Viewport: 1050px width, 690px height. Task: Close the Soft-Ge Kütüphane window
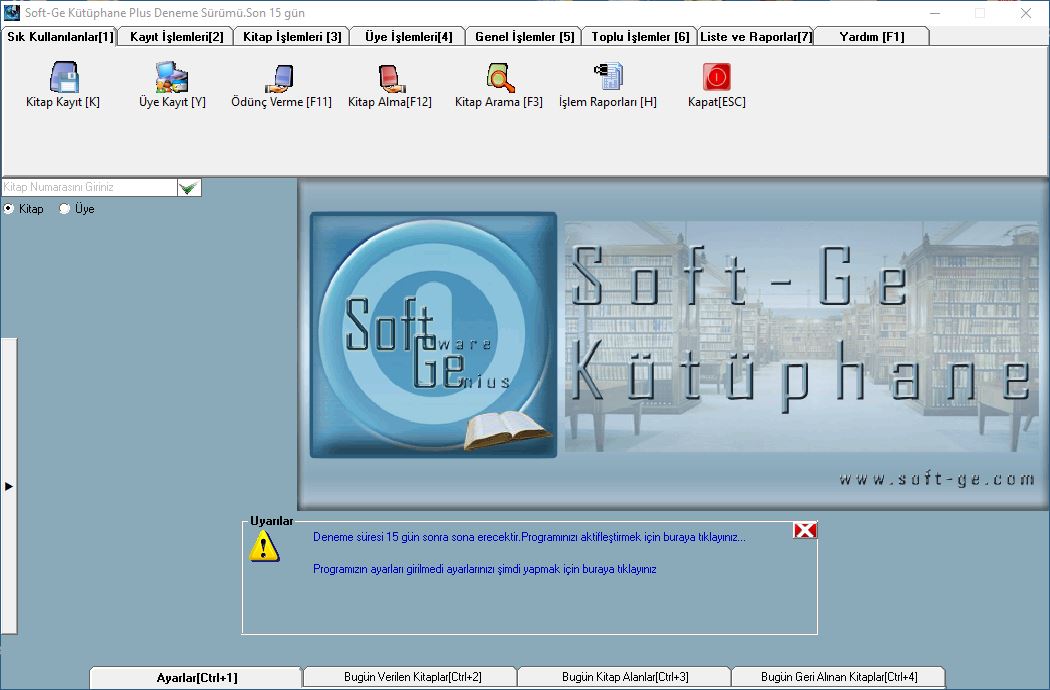1026,13
